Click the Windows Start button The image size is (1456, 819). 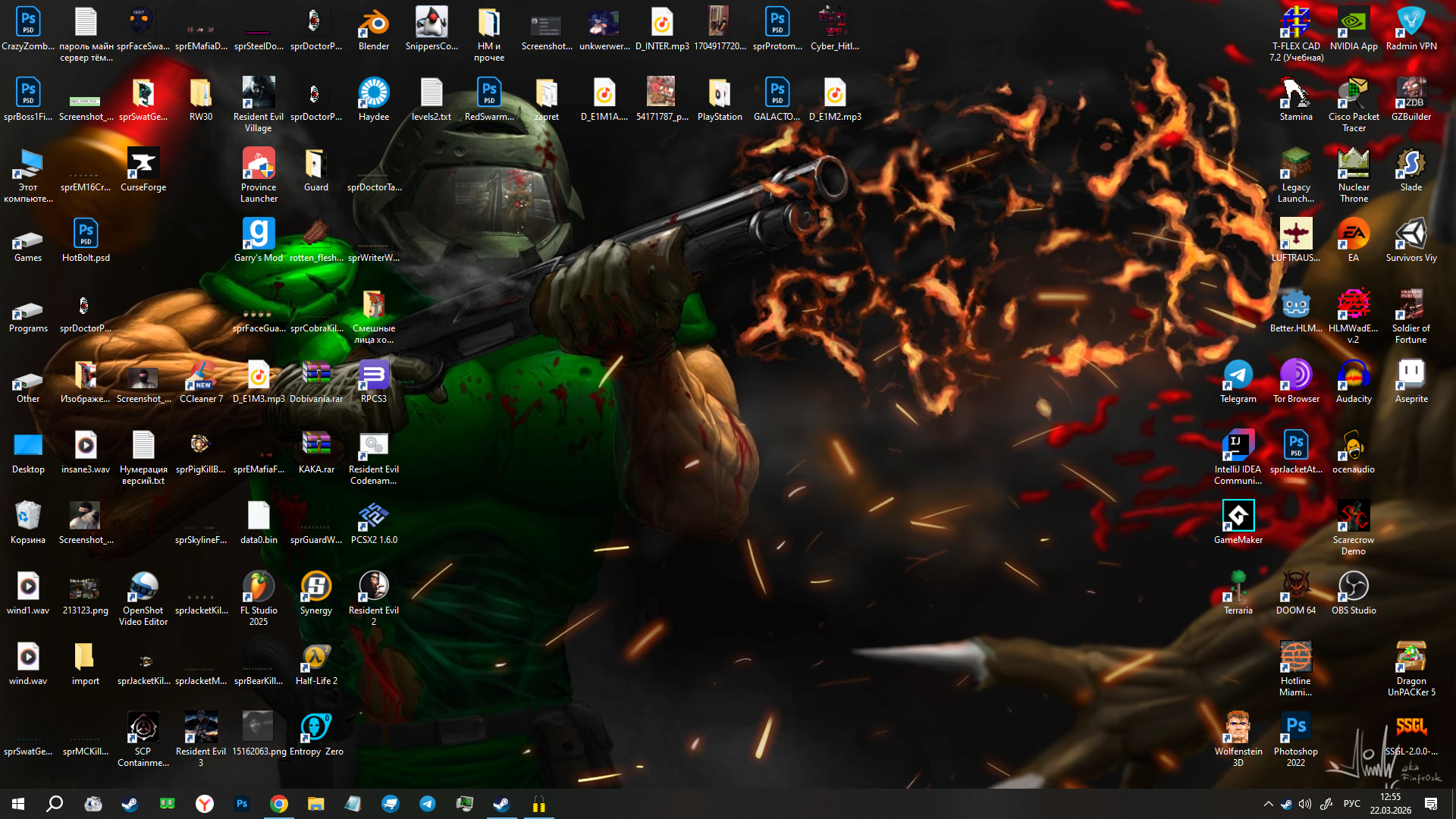18,804
